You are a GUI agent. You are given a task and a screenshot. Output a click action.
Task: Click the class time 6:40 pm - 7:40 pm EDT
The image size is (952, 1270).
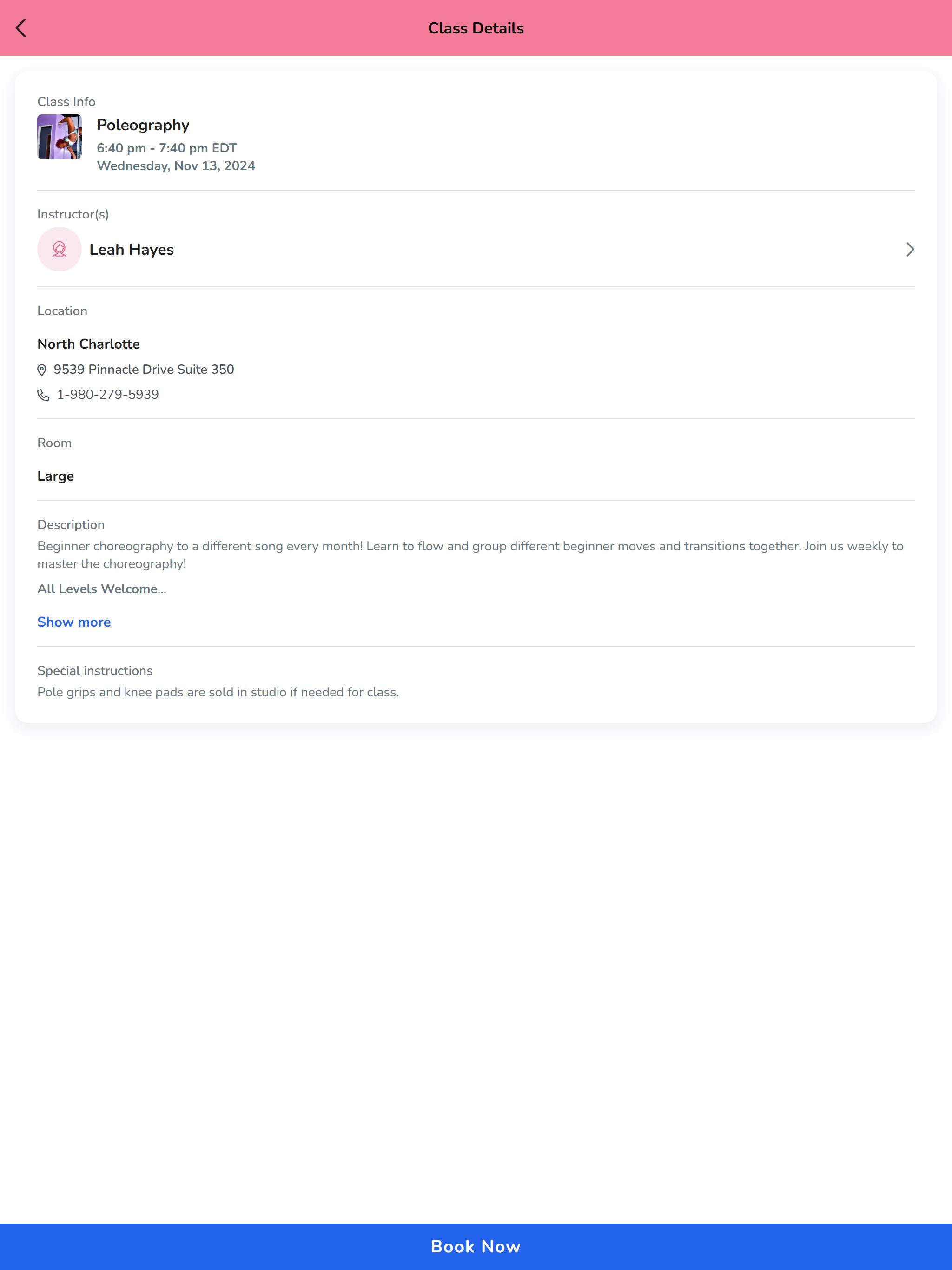click(x=166, y=148)
